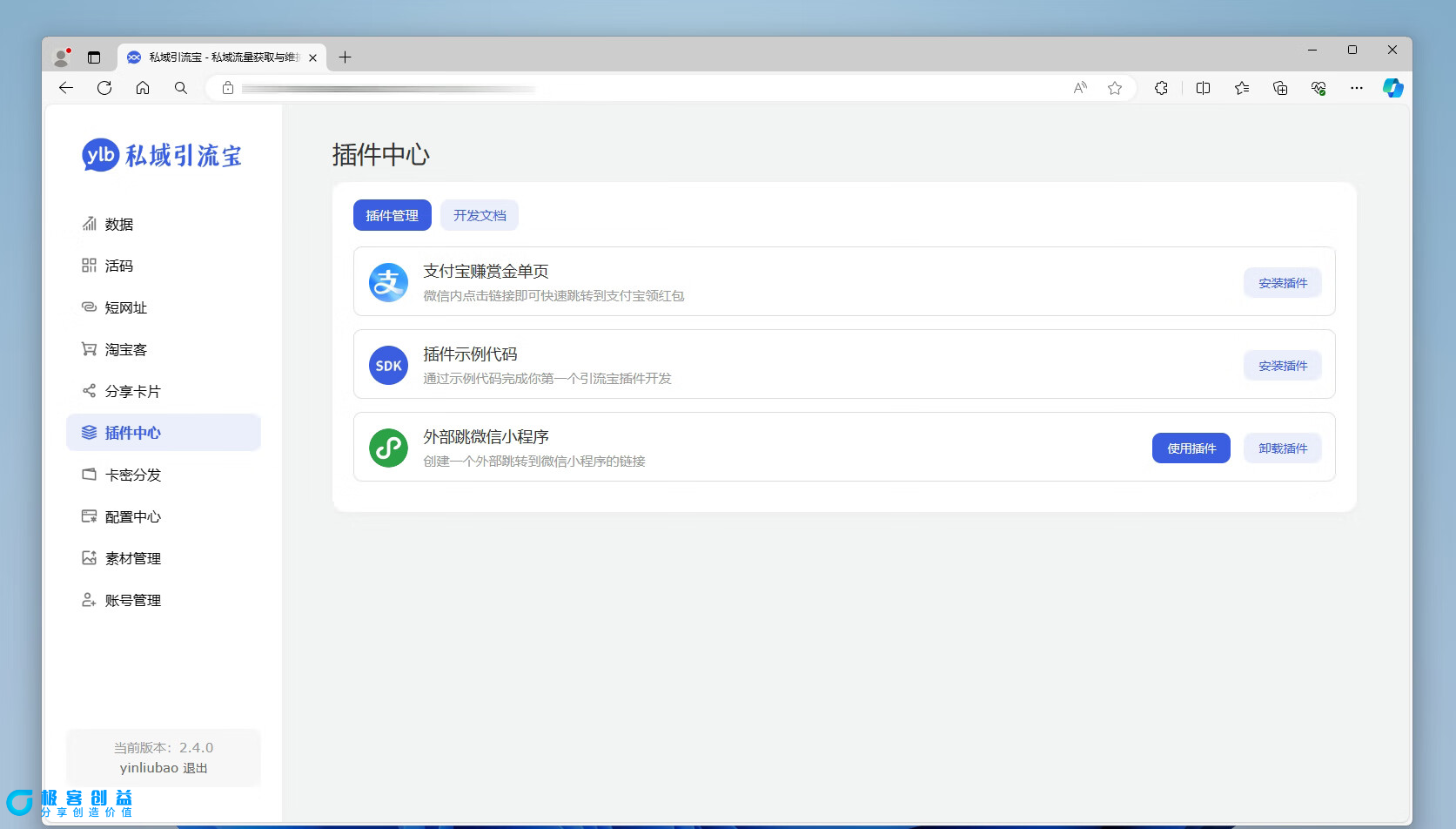Switch to the 开发文档 tab
This screenshot has height=829, width=1456.
click(x=480, y=215)
